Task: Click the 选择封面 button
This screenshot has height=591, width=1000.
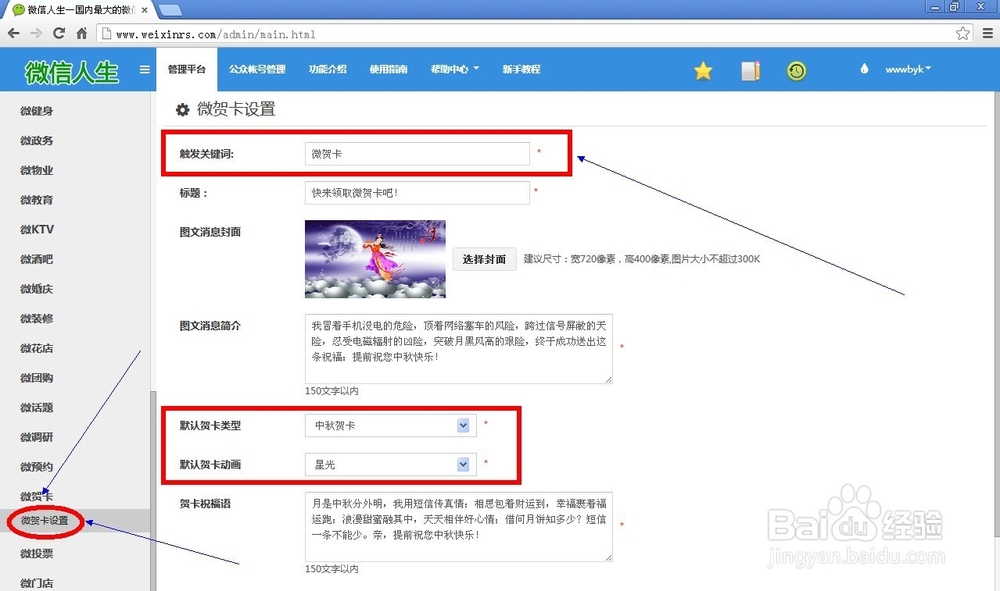Action: pyautogui.click(x=484, y=258)
